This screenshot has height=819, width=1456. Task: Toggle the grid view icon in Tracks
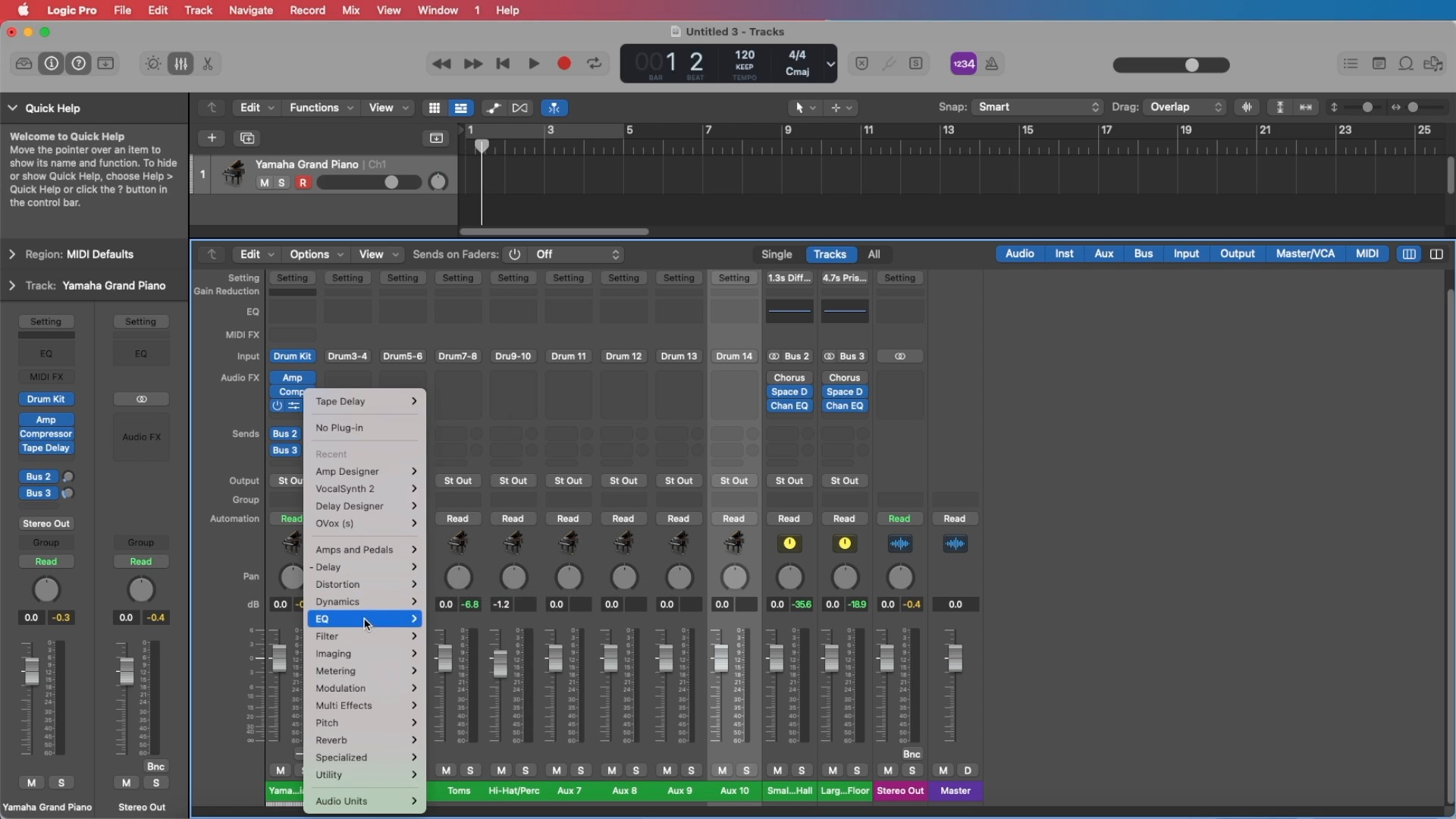(435, 108)
